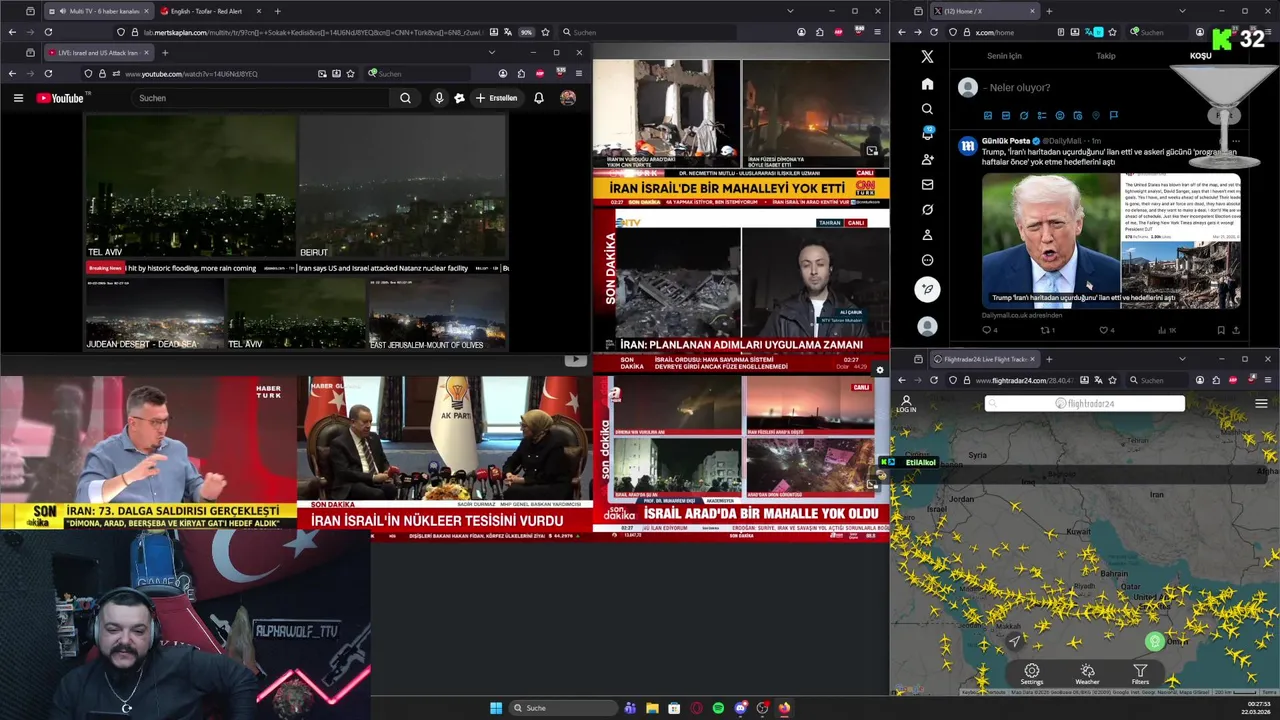This screenshot has height=720, width=1280.
Task: Click the 90% zoom level indicator
Action: (526, 32)
